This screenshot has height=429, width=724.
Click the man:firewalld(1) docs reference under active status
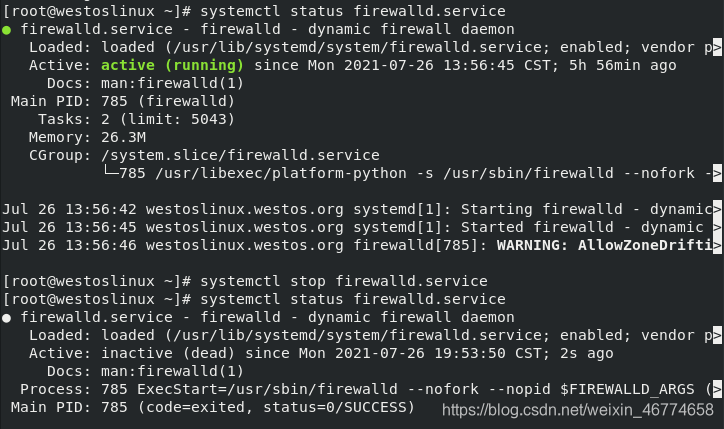[x=172, y=83]
